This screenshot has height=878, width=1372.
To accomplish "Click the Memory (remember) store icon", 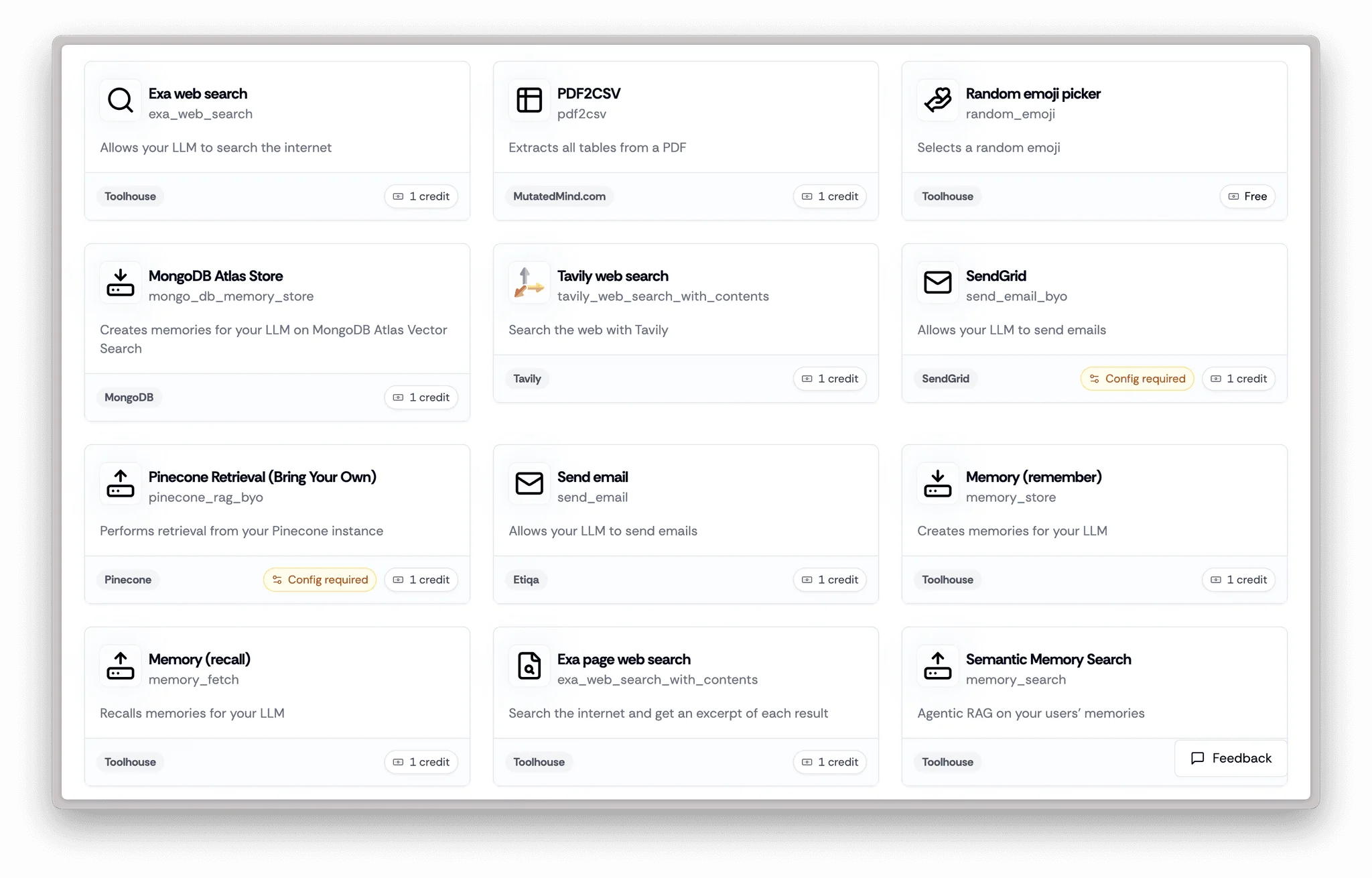I will (937, 484).
